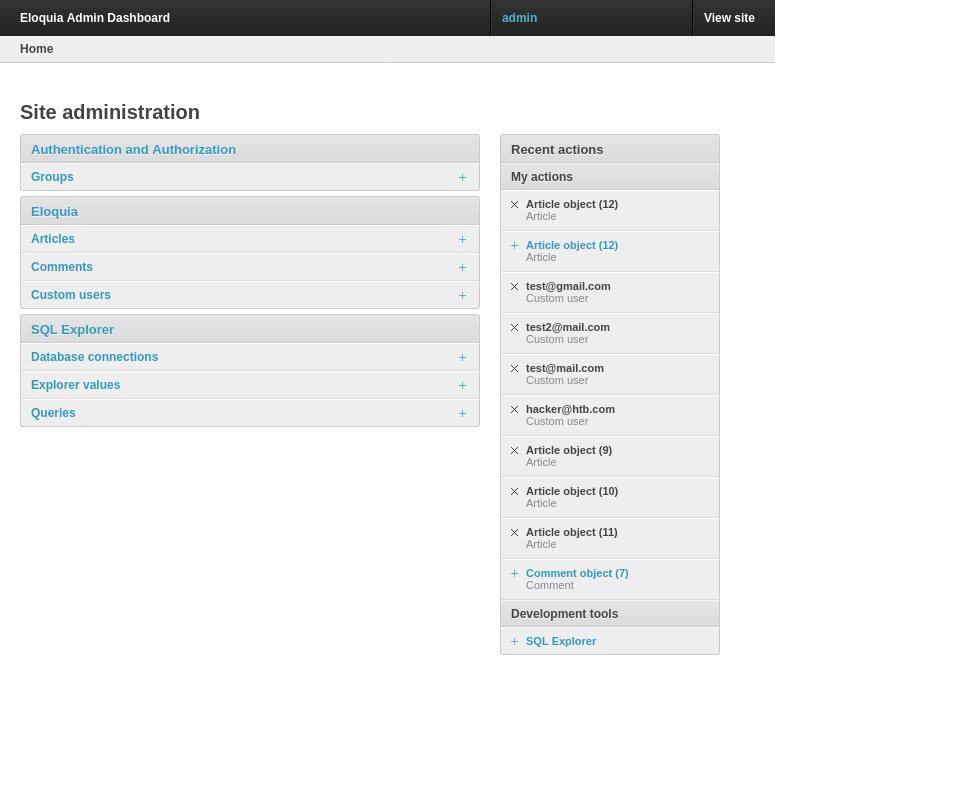Click the X icon beside hacker@htb.com
The image size is (960, 804).
pos(514,410)
